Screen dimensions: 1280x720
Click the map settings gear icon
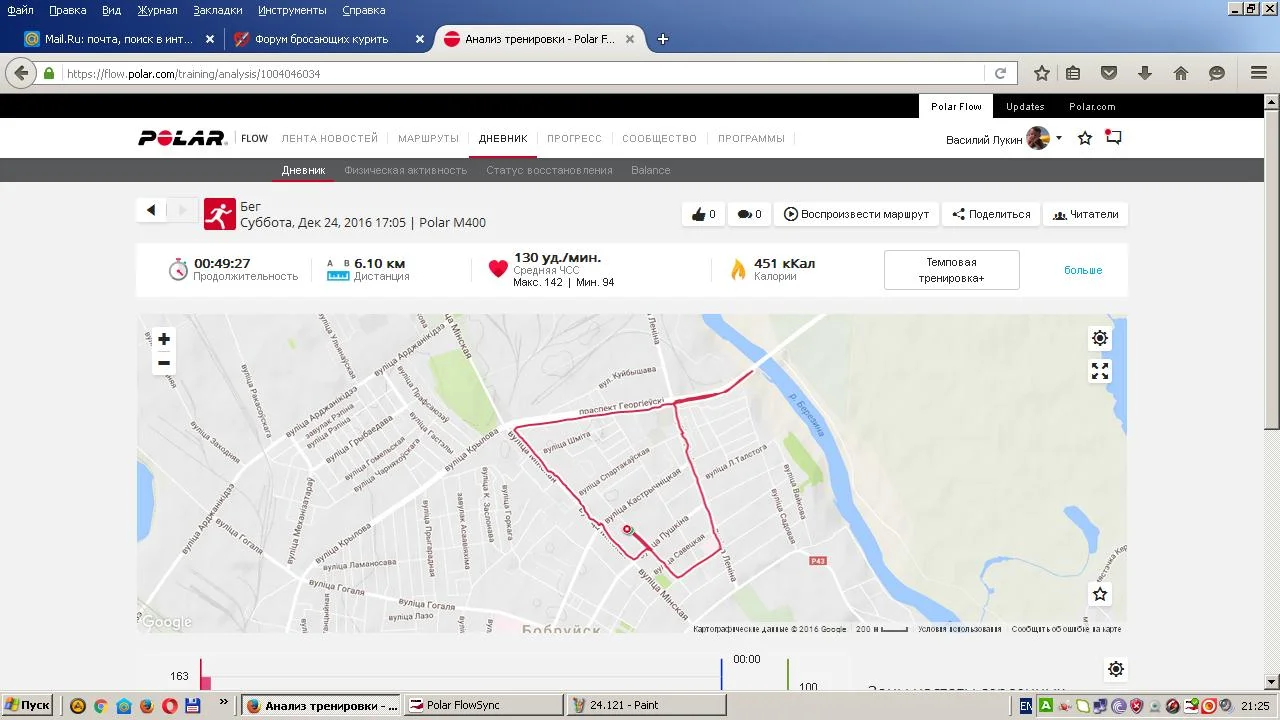tap(1100, 338)
